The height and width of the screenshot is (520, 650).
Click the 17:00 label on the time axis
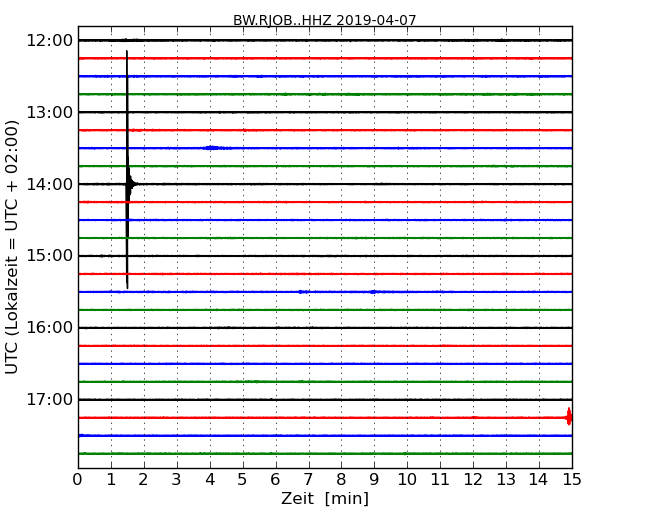(x=49, y=399)
